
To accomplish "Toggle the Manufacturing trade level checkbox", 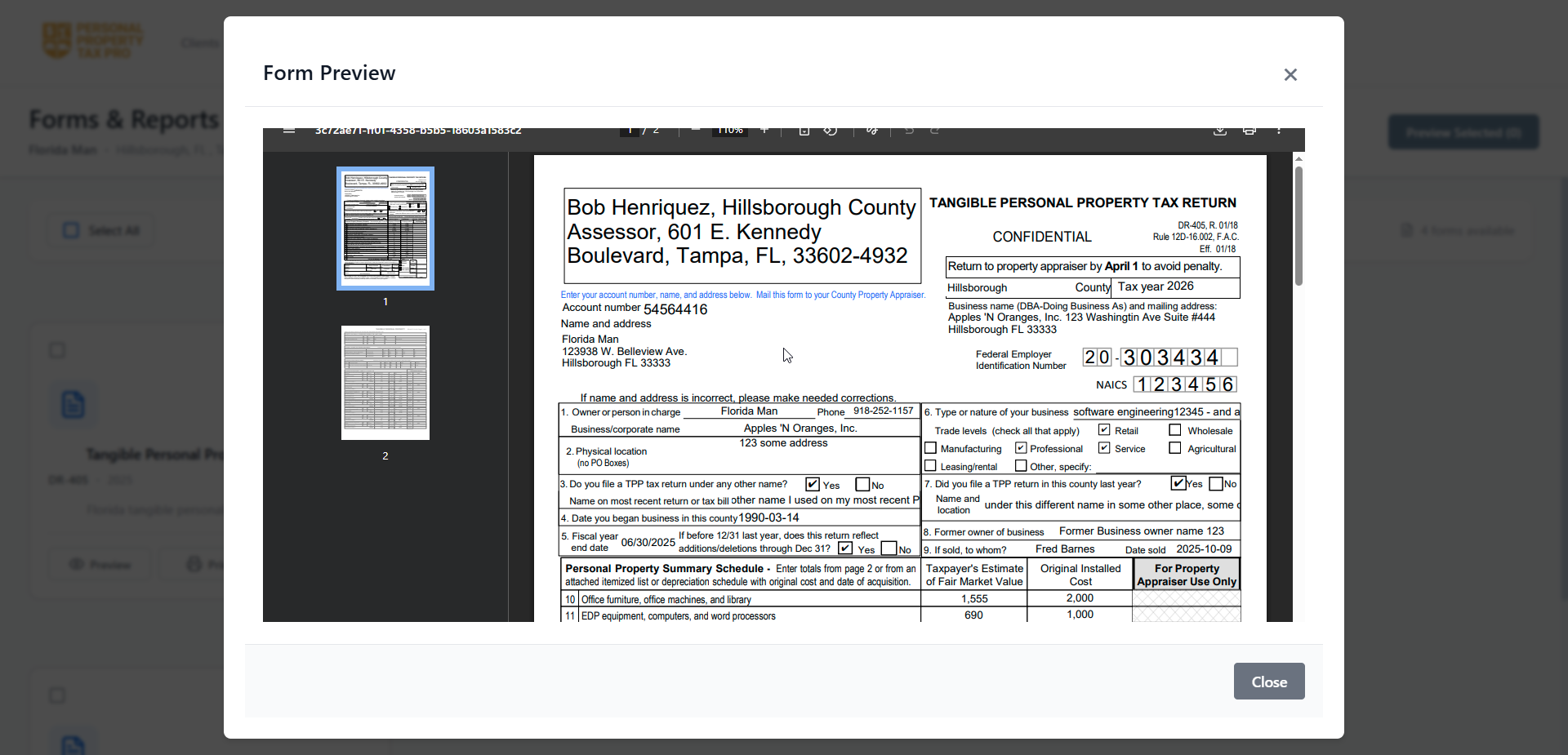I will click(x=930, y=448).
